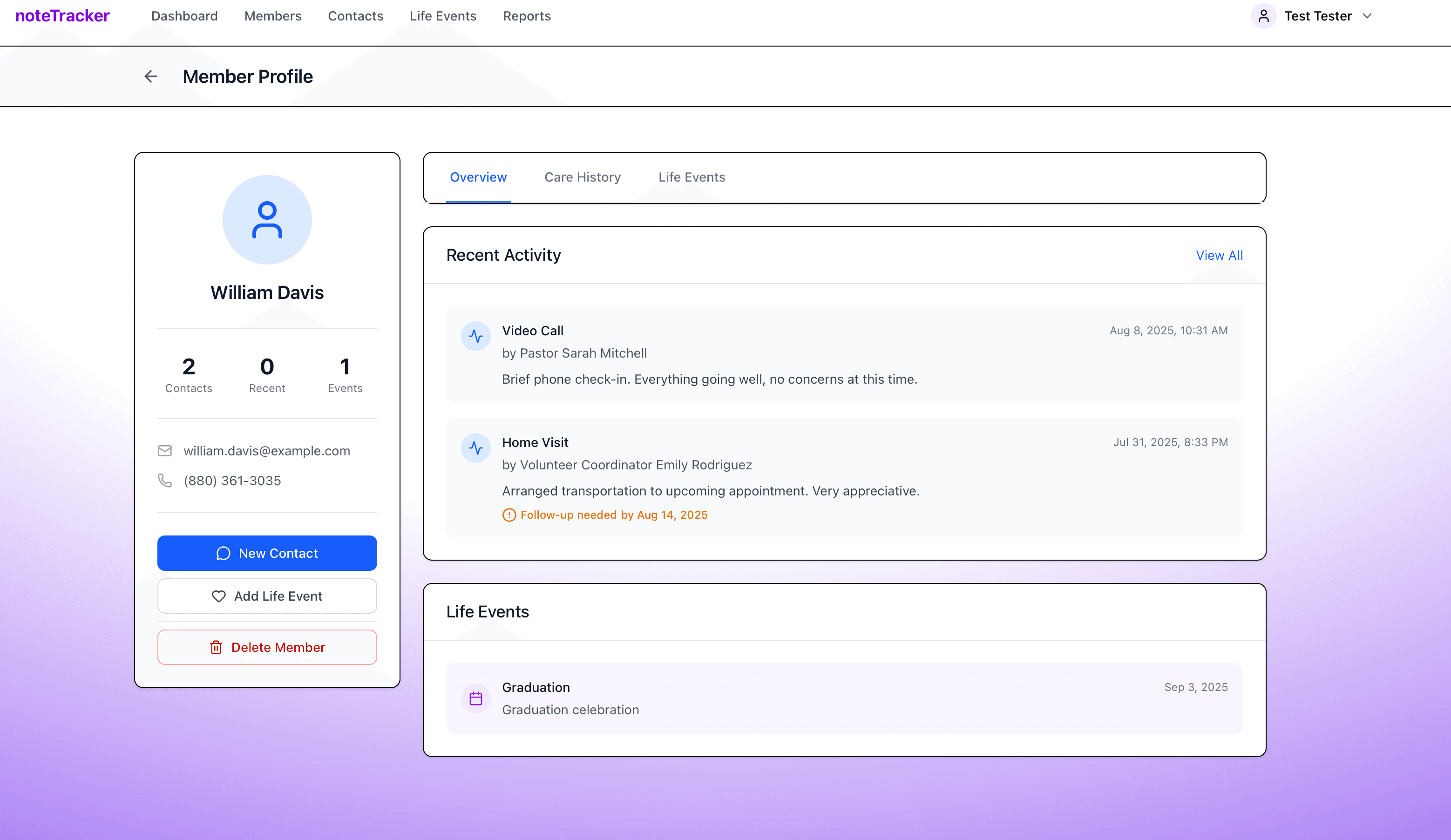Click the user avatar icon in header

click(1264, 16)
